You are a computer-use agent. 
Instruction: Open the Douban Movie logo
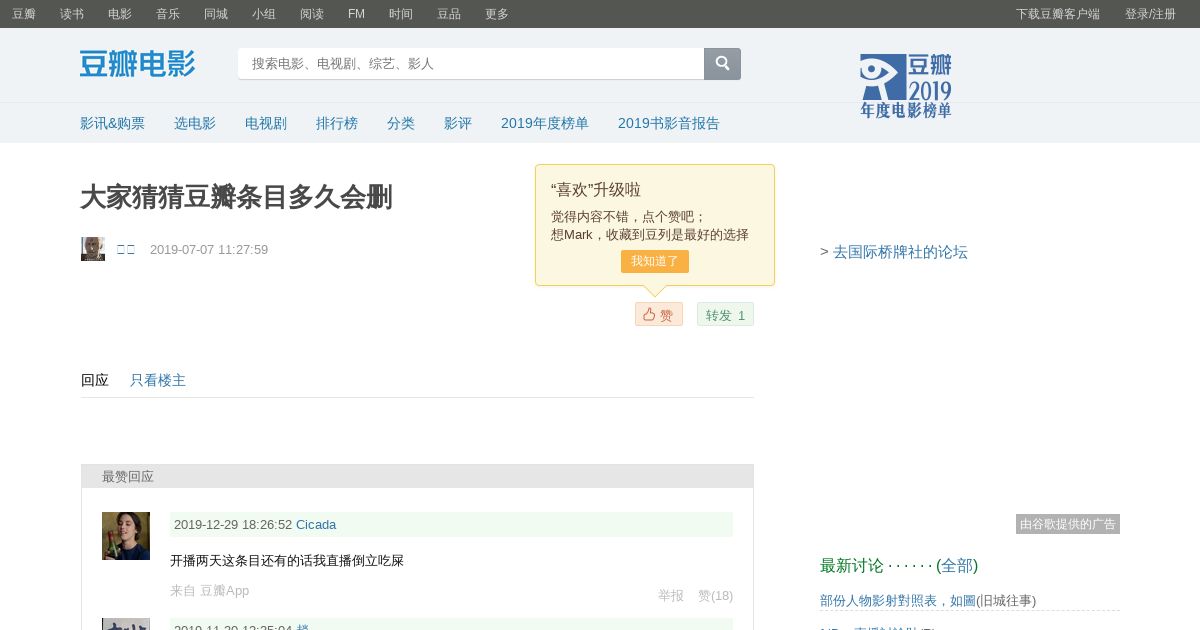[x=138, y=64]
